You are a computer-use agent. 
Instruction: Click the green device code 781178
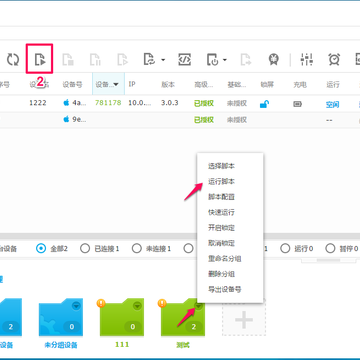click(x=108, y=103)
